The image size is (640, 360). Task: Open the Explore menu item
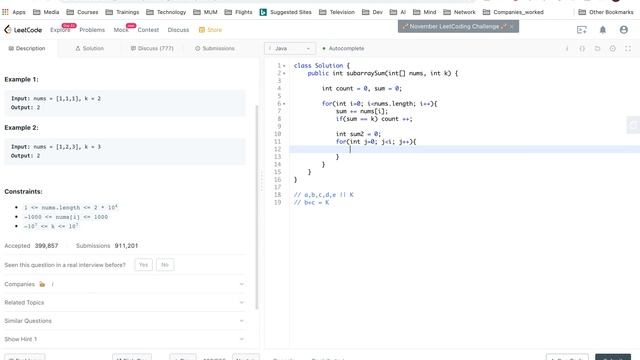click(60, 30)
